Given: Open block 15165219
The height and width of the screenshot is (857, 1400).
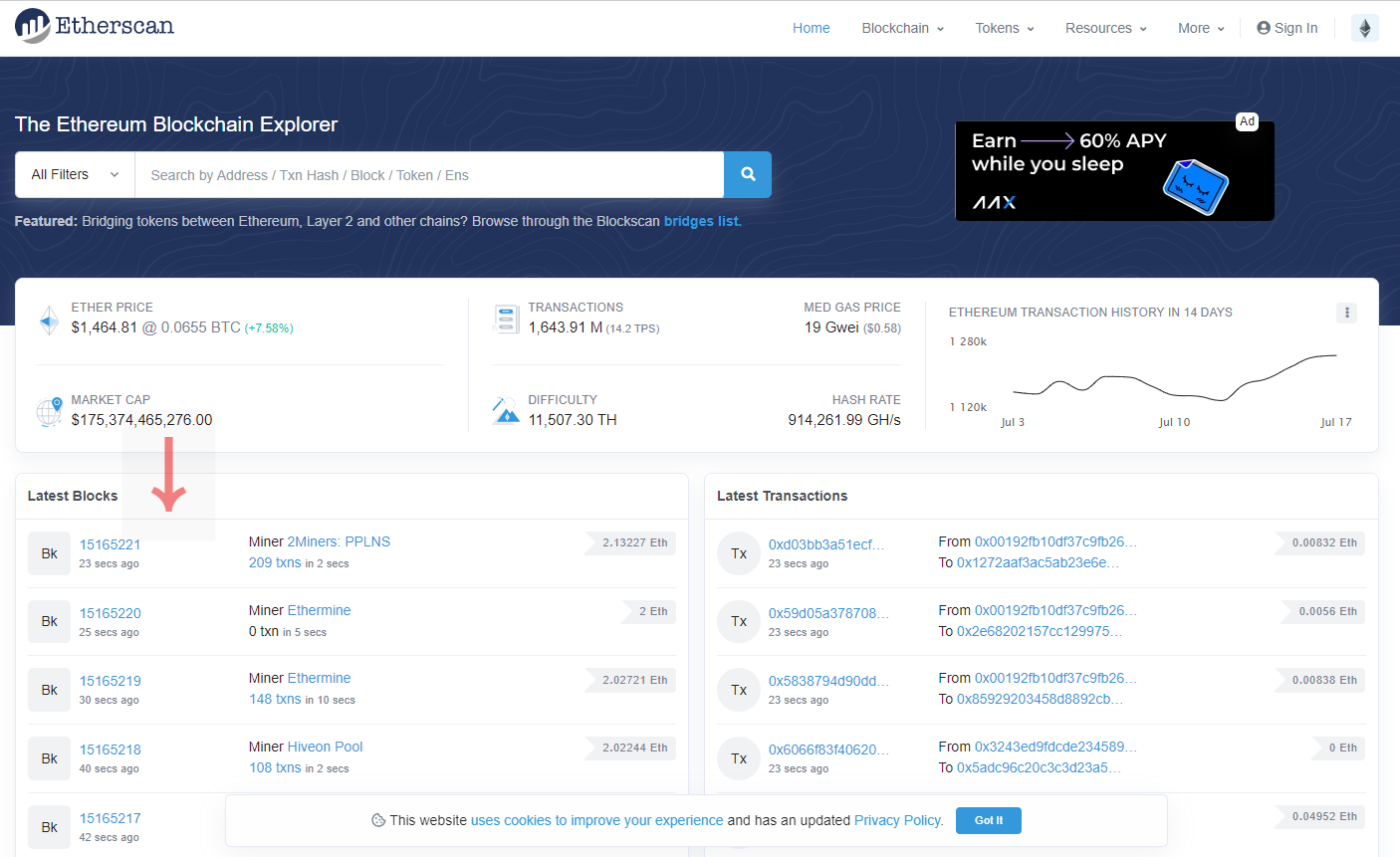Looking at the screenshot, I should click(x=110, y=681).
